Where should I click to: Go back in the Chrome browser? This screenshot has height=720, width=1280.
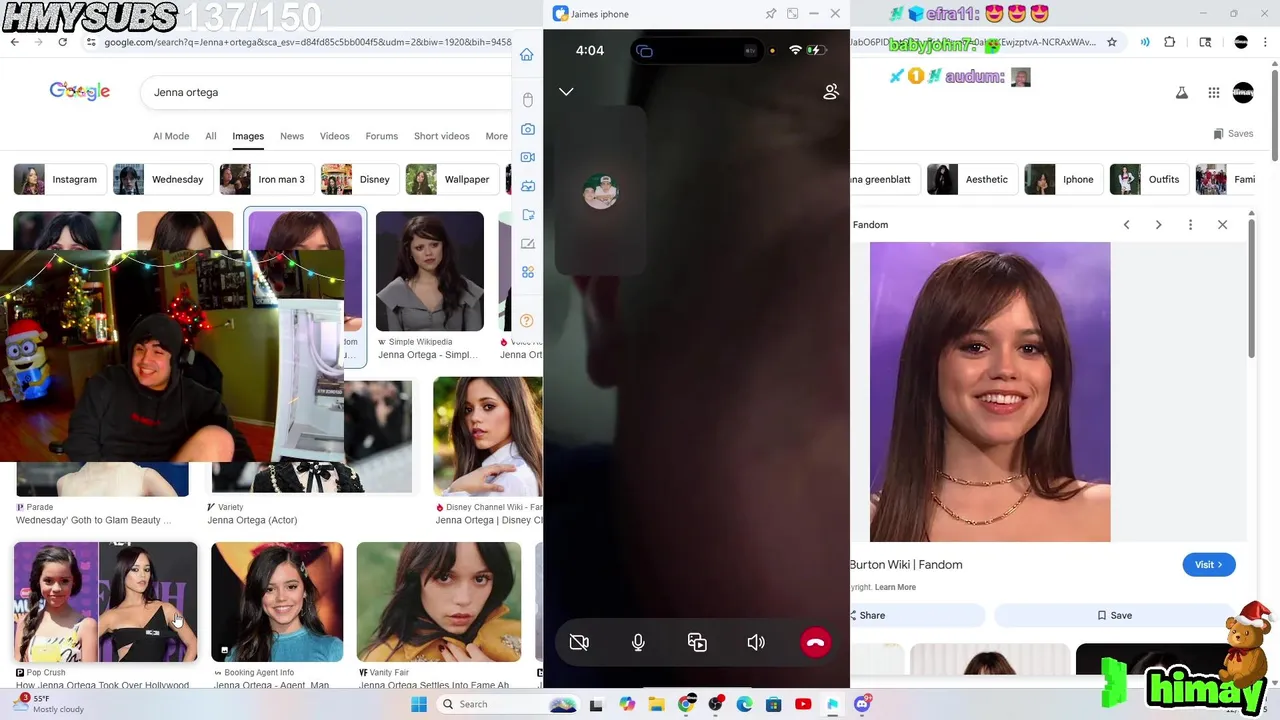14,42
